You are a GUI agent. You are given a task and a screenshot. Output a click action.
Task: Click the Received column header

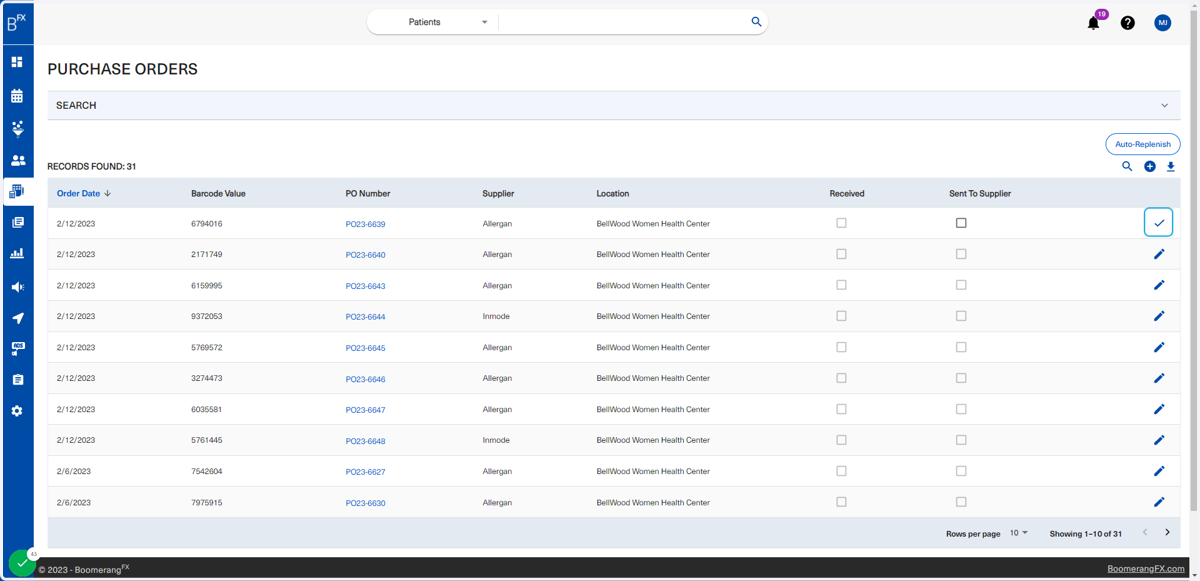(x=847, y=193)
